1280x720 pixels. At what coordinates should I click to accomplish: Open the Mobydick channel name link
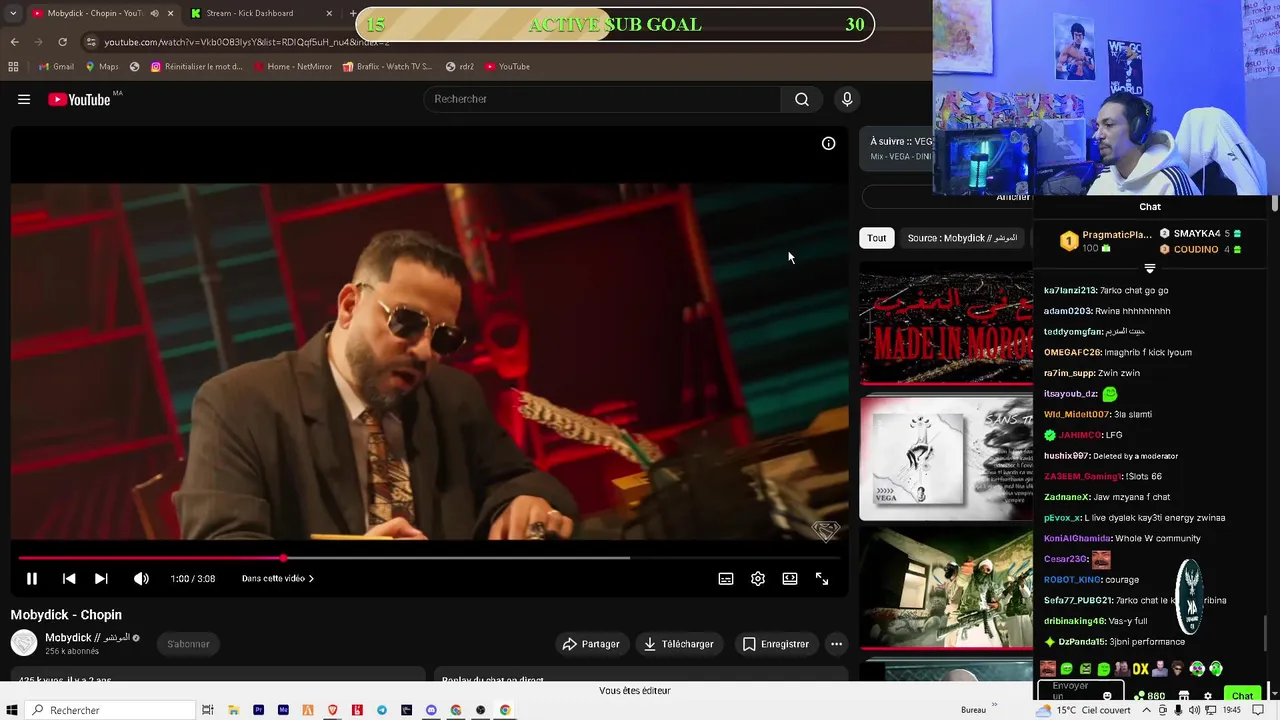click(87, 637)
